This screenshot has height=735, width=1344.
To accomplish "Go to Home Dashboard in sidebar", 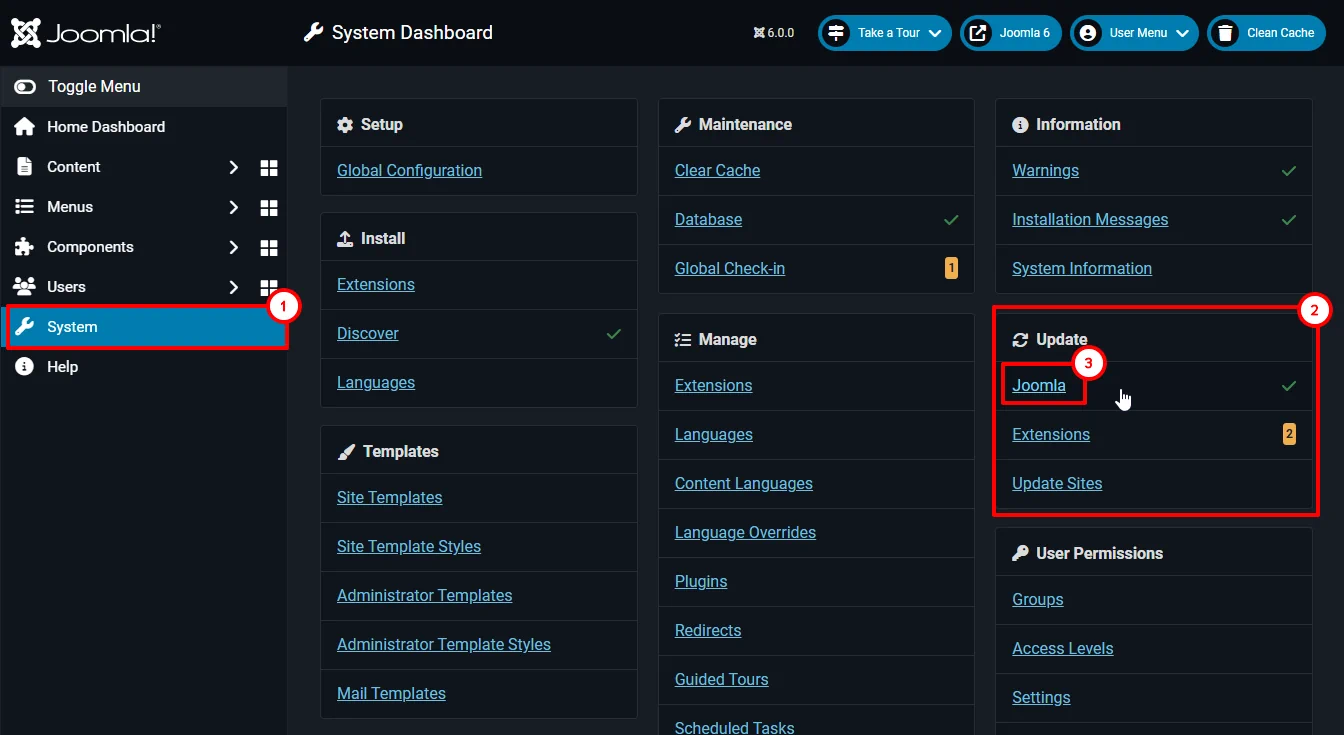I will (105, 127).
